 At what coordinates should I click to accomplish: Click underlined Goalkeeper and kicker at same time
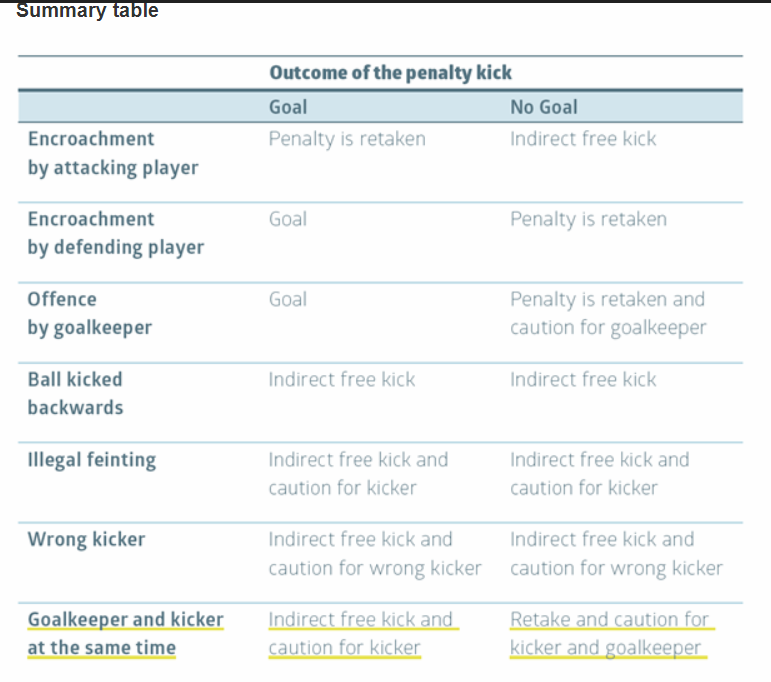point(125,633)
